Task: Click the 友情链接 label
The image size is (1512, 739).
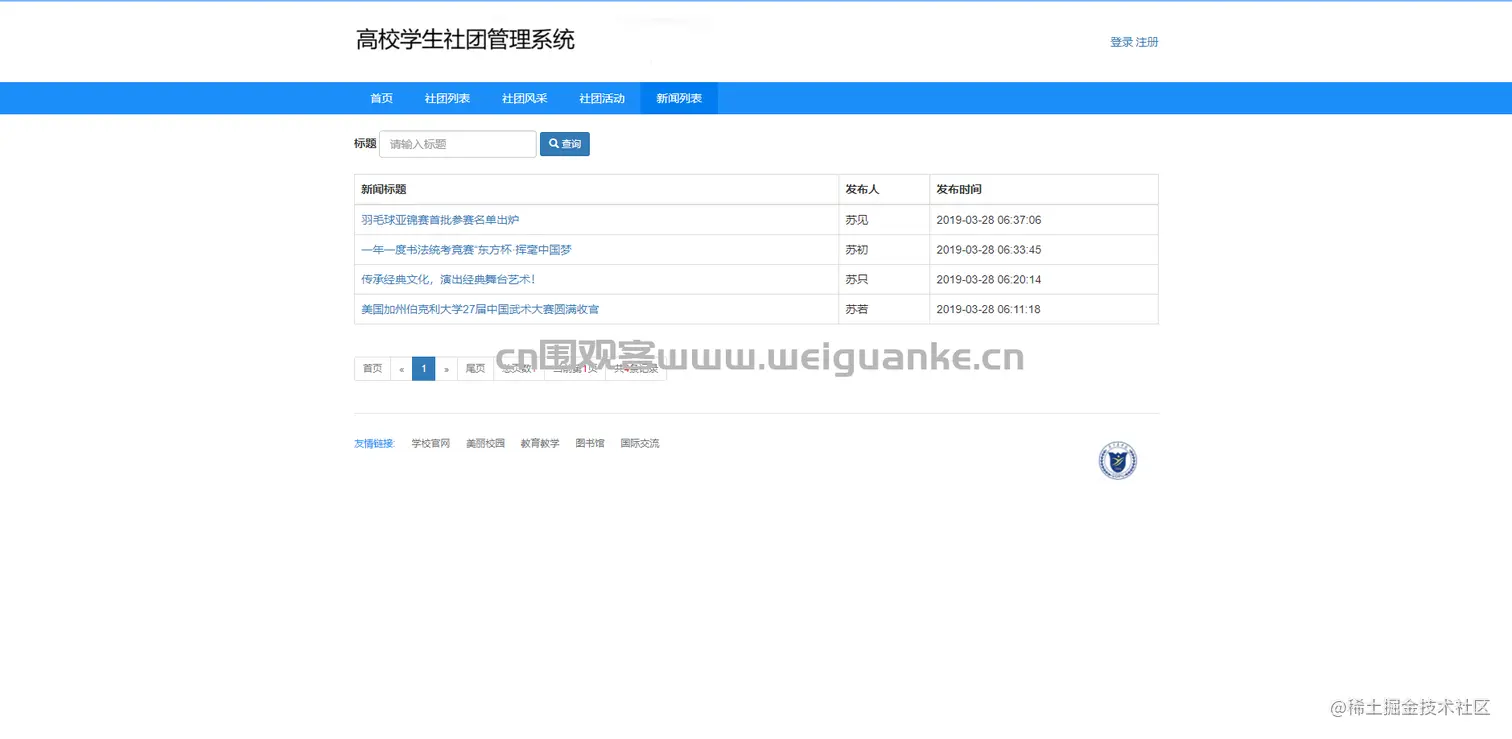Action: click(375, 443)
